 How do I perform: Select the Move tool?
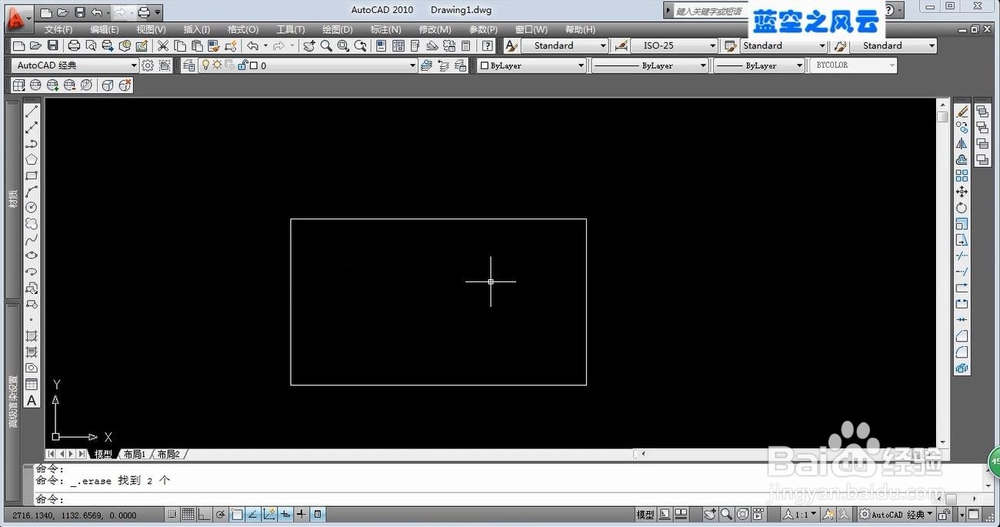[962, 191]
